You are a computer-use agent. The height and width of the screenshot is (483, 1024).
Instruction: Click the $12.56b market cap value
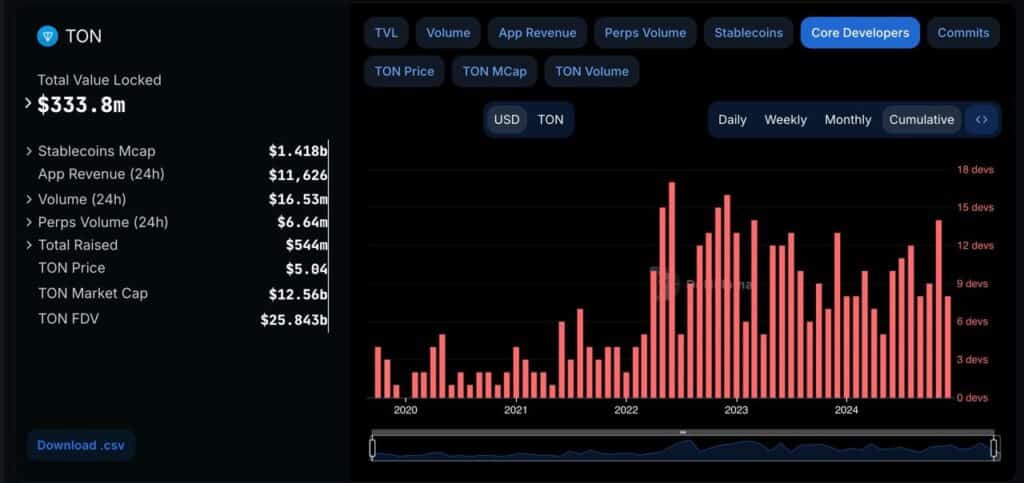tap(298, 294)
